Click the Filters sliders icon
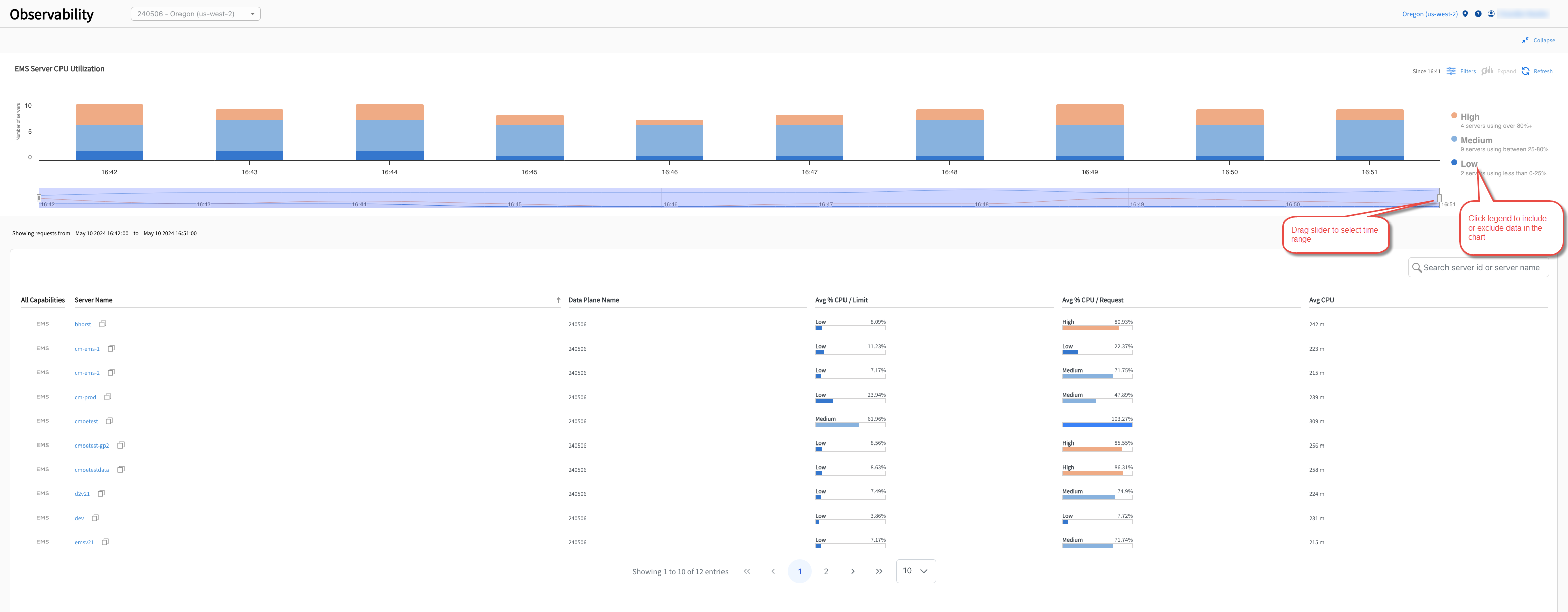1568x612 pixels. (1451, 71)
